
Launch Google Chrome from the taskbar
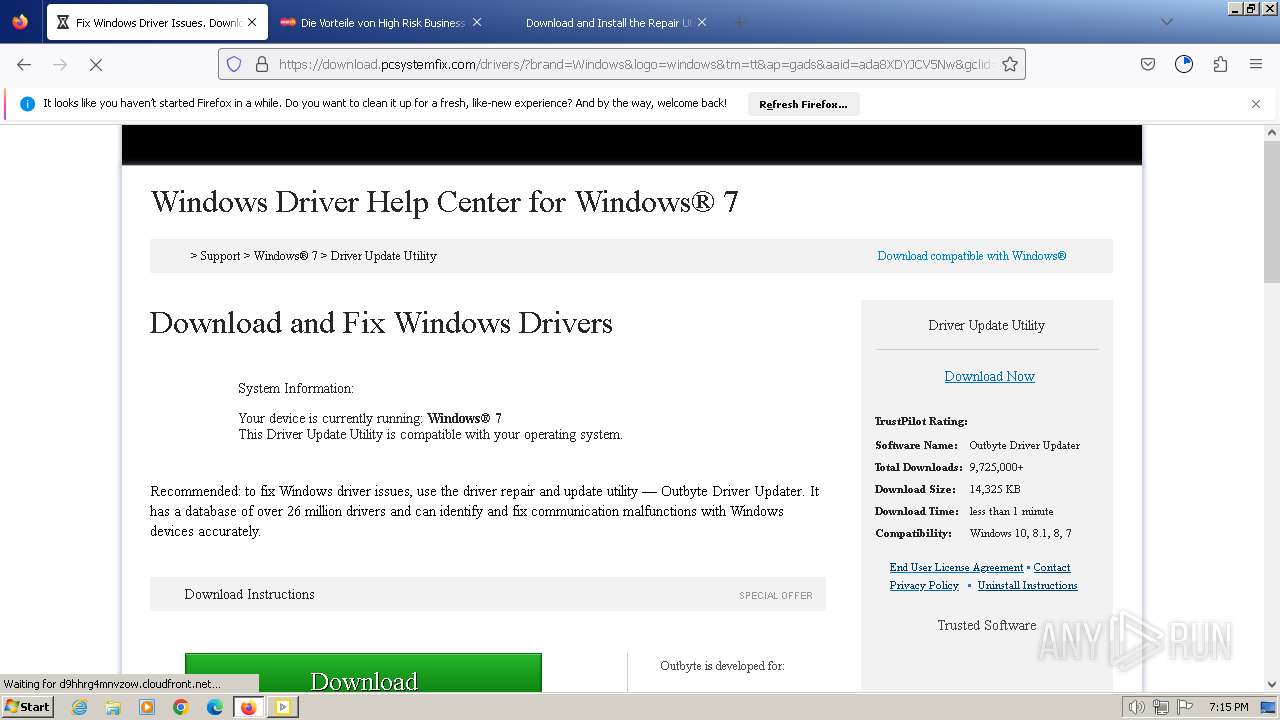[181, 707]
